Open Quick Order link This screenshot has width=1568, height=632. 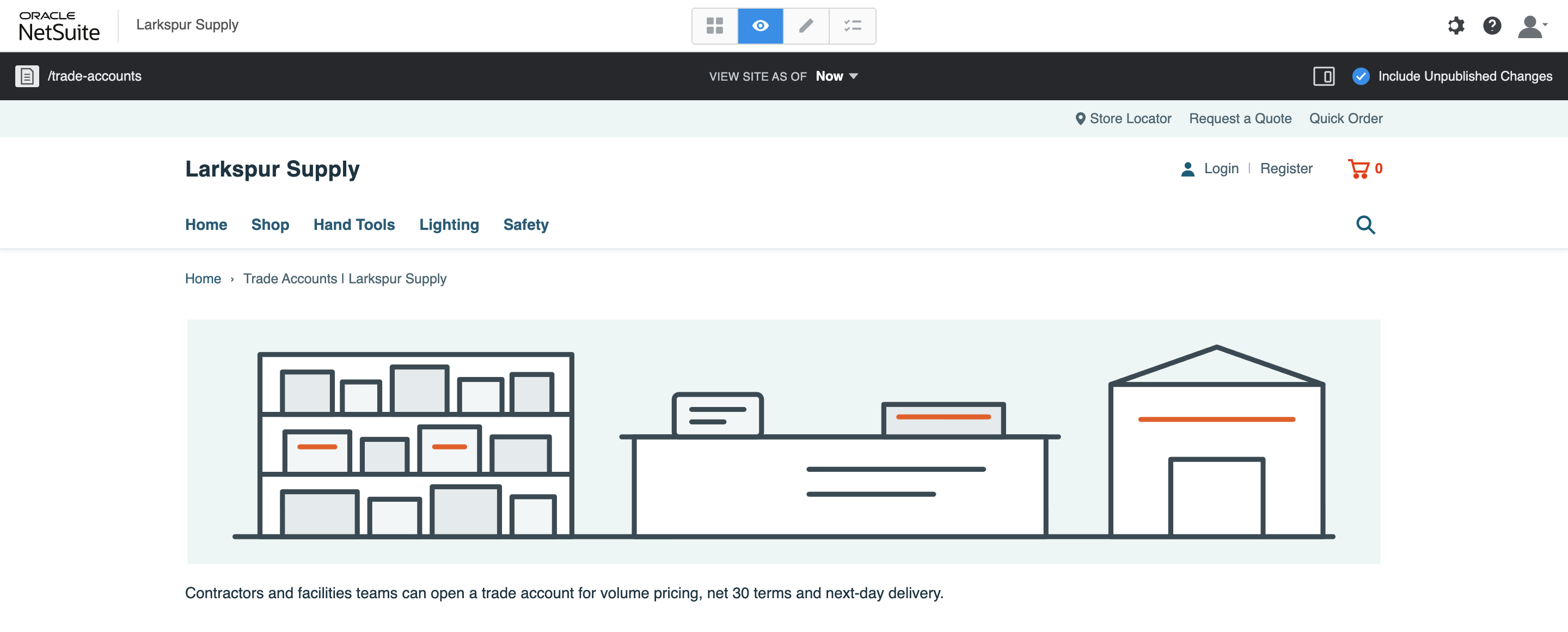[x=1346, y=119]
